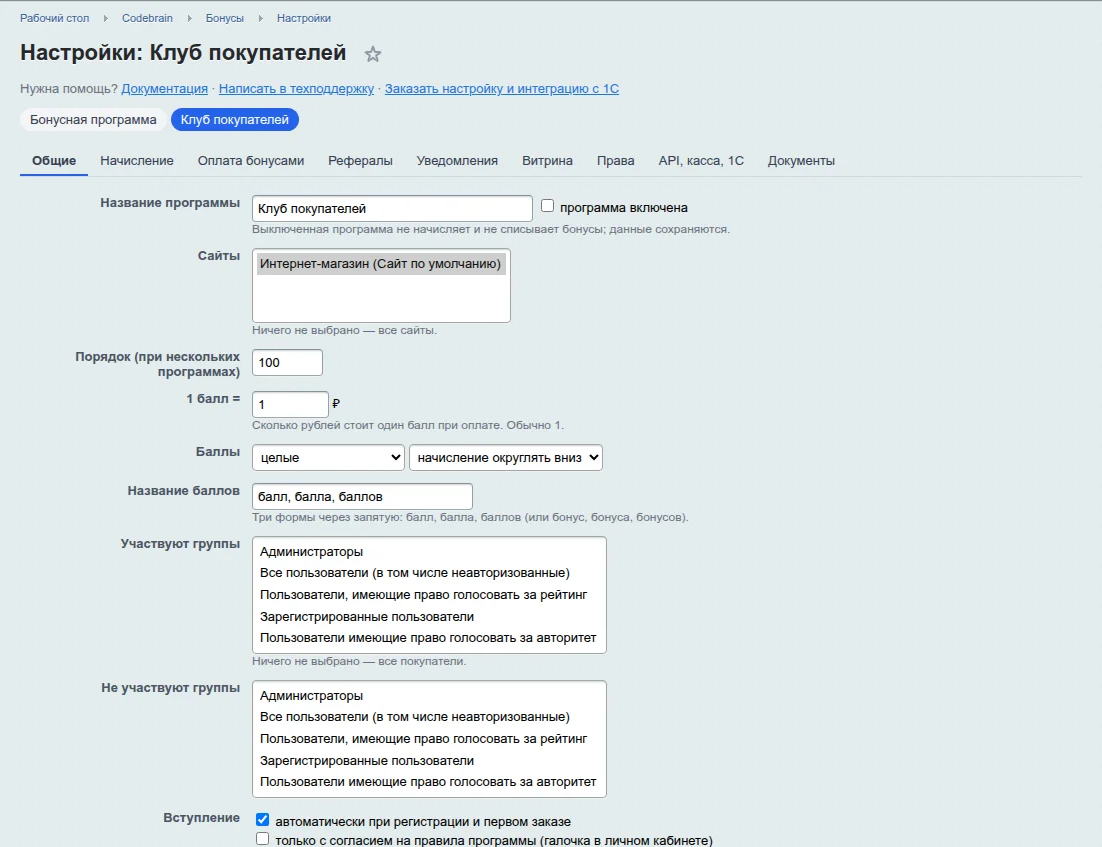Select 'Зарегистрированные пользователи' in Не участвуют группы
1102x847 pixels.
point(429,761)
